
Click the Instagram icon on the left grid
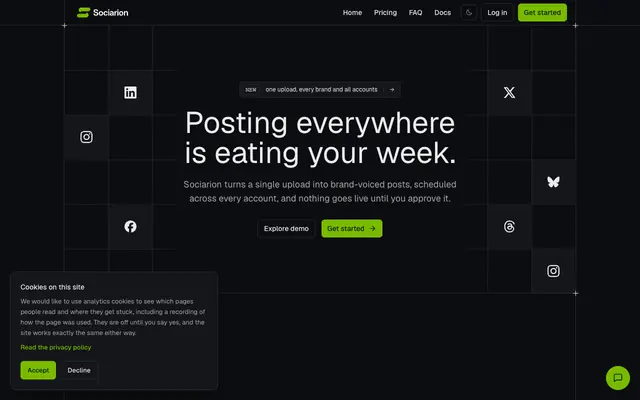point(86,137)
